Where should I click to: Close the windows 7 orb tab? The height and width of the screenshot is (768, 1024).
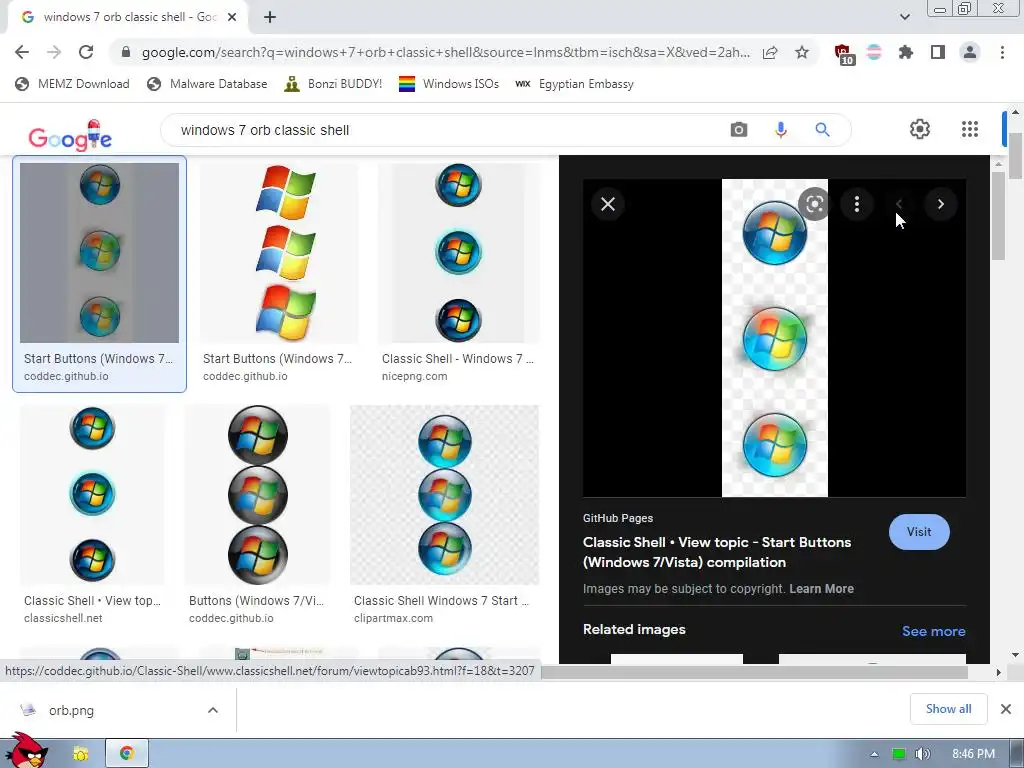232,17
